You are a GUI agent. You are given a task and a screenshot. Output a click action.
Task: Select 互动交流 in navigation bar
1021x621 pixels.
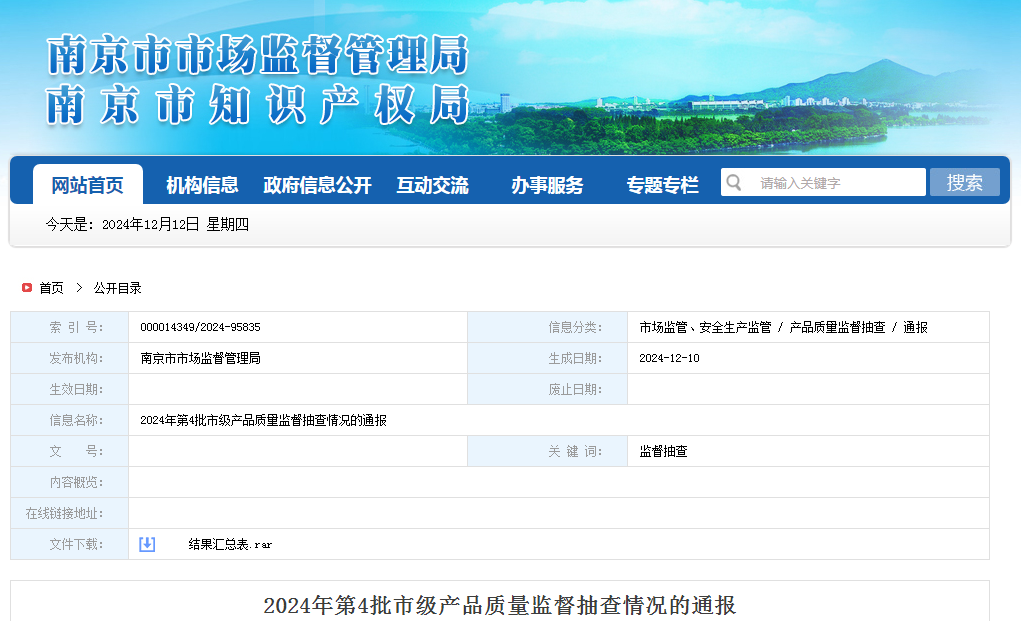click(x=432, y=185)
